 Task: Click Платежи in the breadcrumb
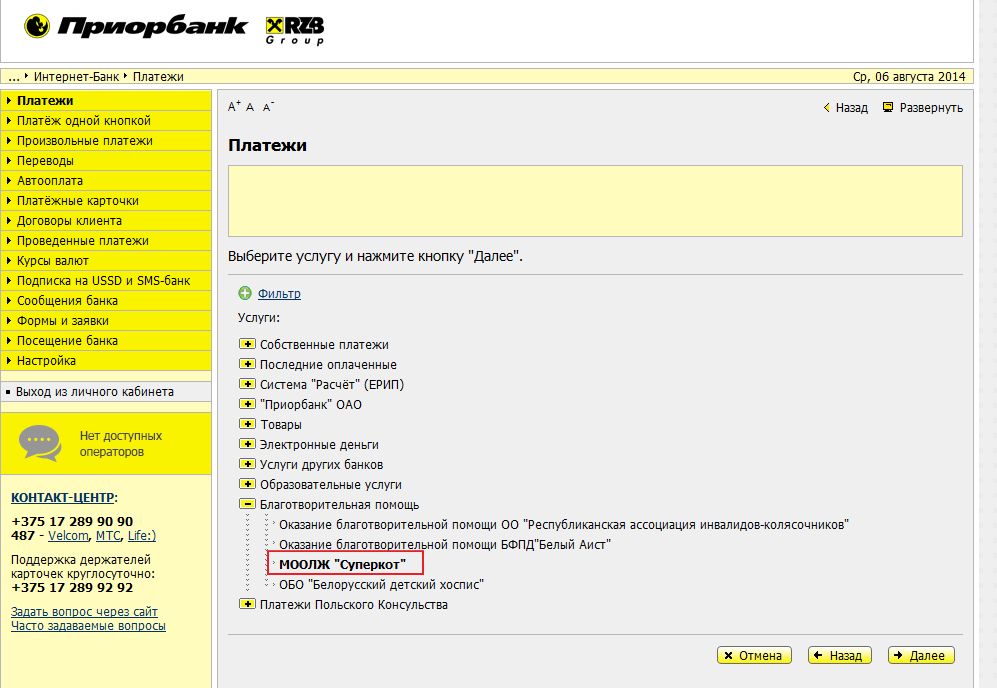[x=158, y=77]
